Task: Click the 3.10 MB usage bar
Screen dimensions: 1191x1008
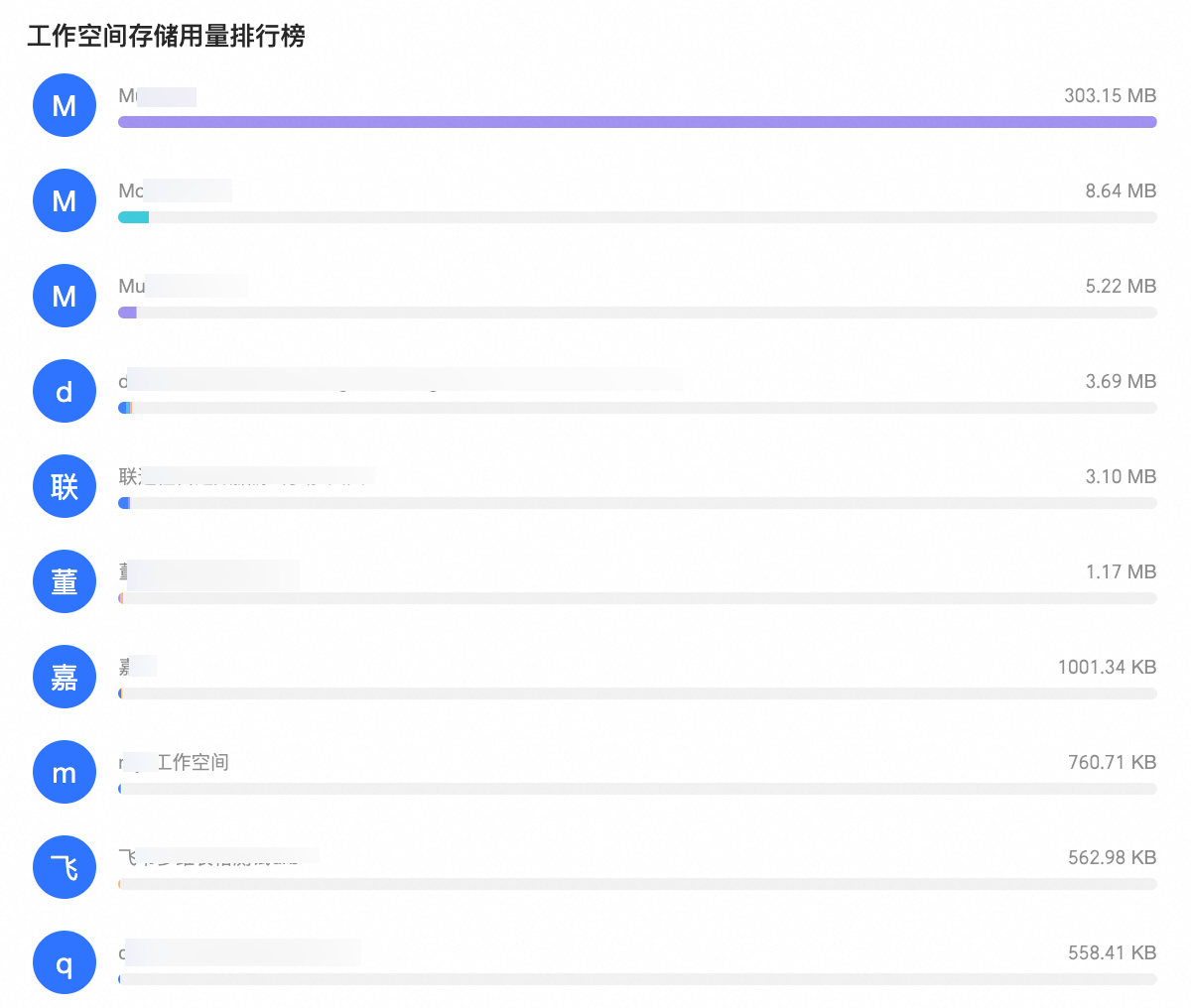Action: click(x=637, y=503)
